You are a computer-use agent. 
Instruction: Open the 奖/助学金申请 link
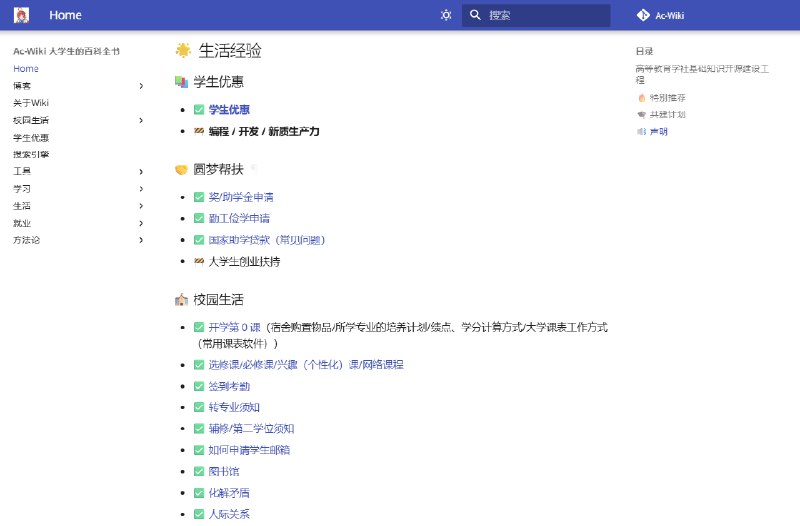point(241,197)
